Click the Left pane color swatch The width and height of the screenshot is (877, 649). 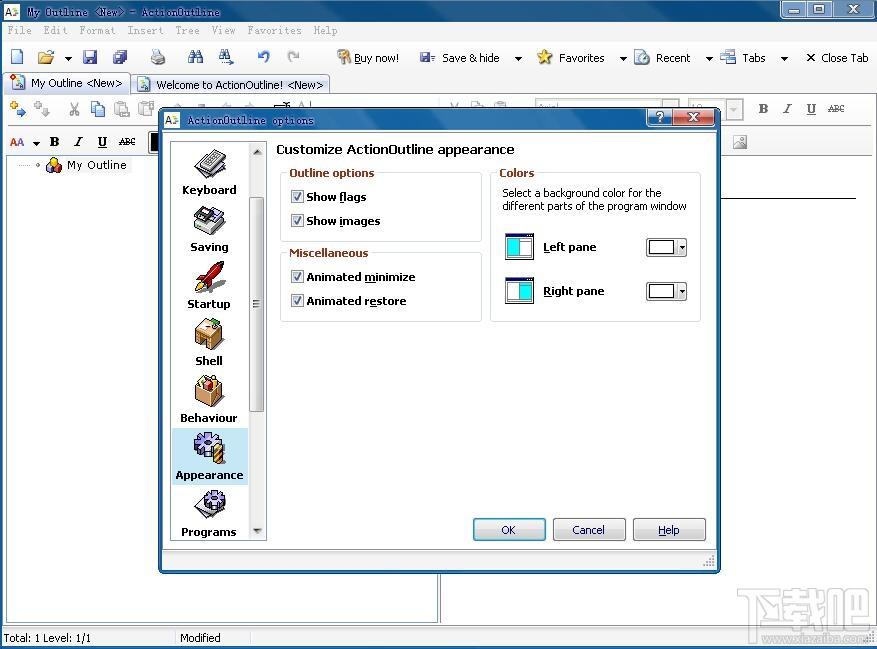coord(662,247)
